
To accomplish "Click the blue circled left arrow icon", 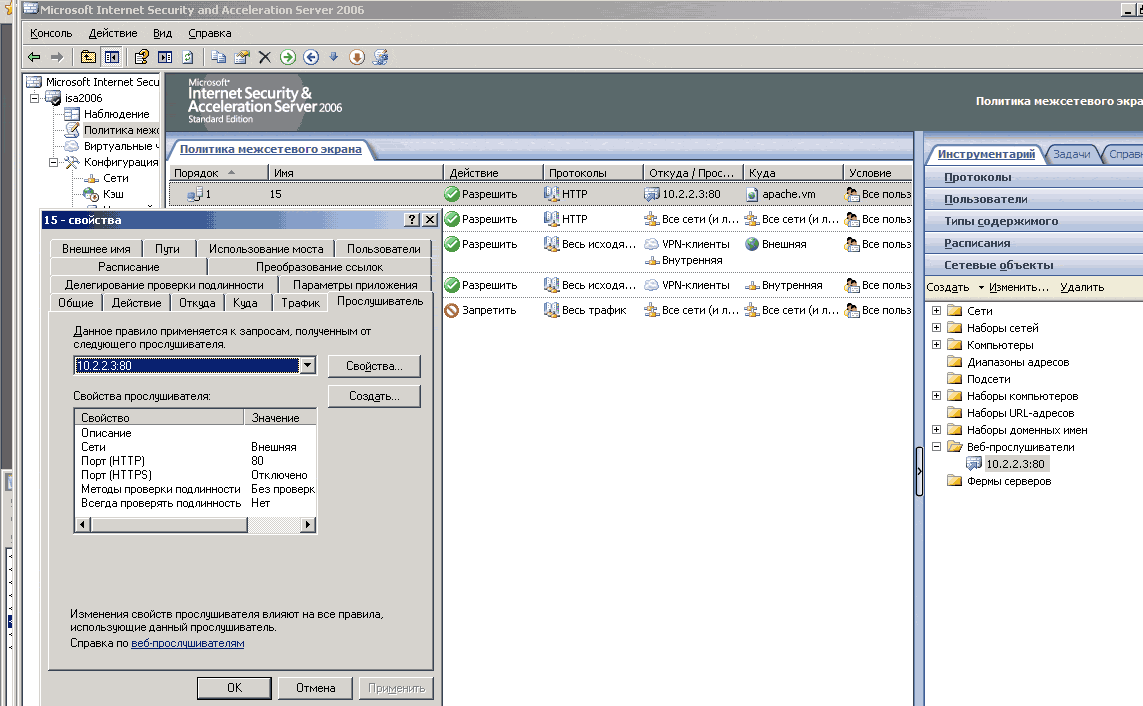I will click(311, 57).
